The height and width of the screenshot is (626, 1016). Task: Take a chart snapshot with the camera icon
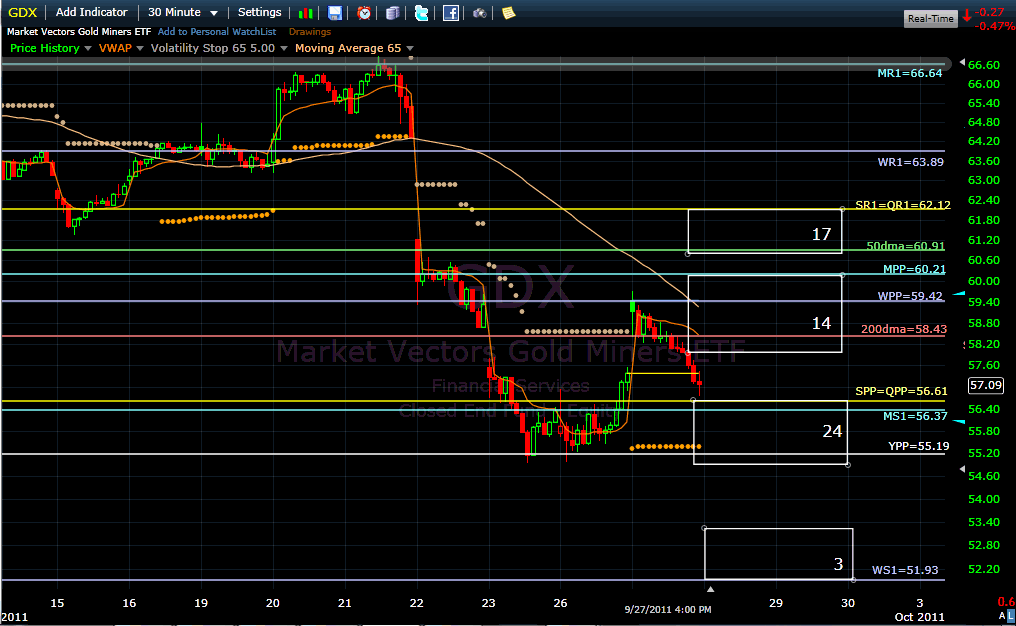(x=479, y=13)
